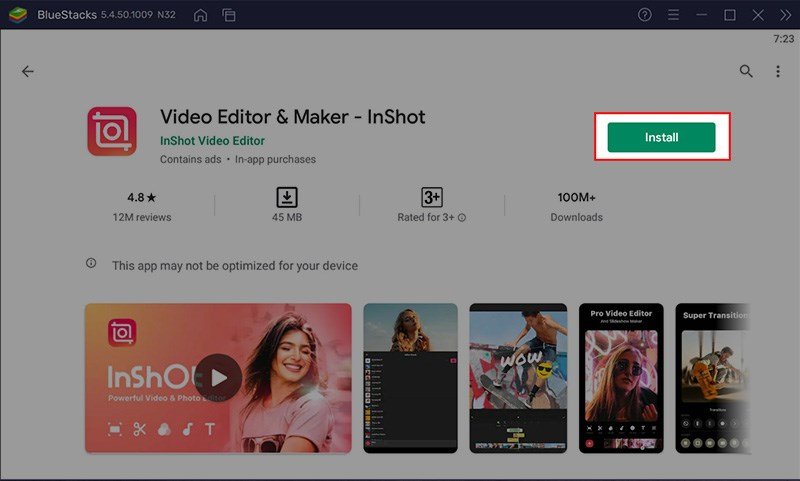Click the green Install button
Viewport: 800px width, 481px height.
[661, 137]
